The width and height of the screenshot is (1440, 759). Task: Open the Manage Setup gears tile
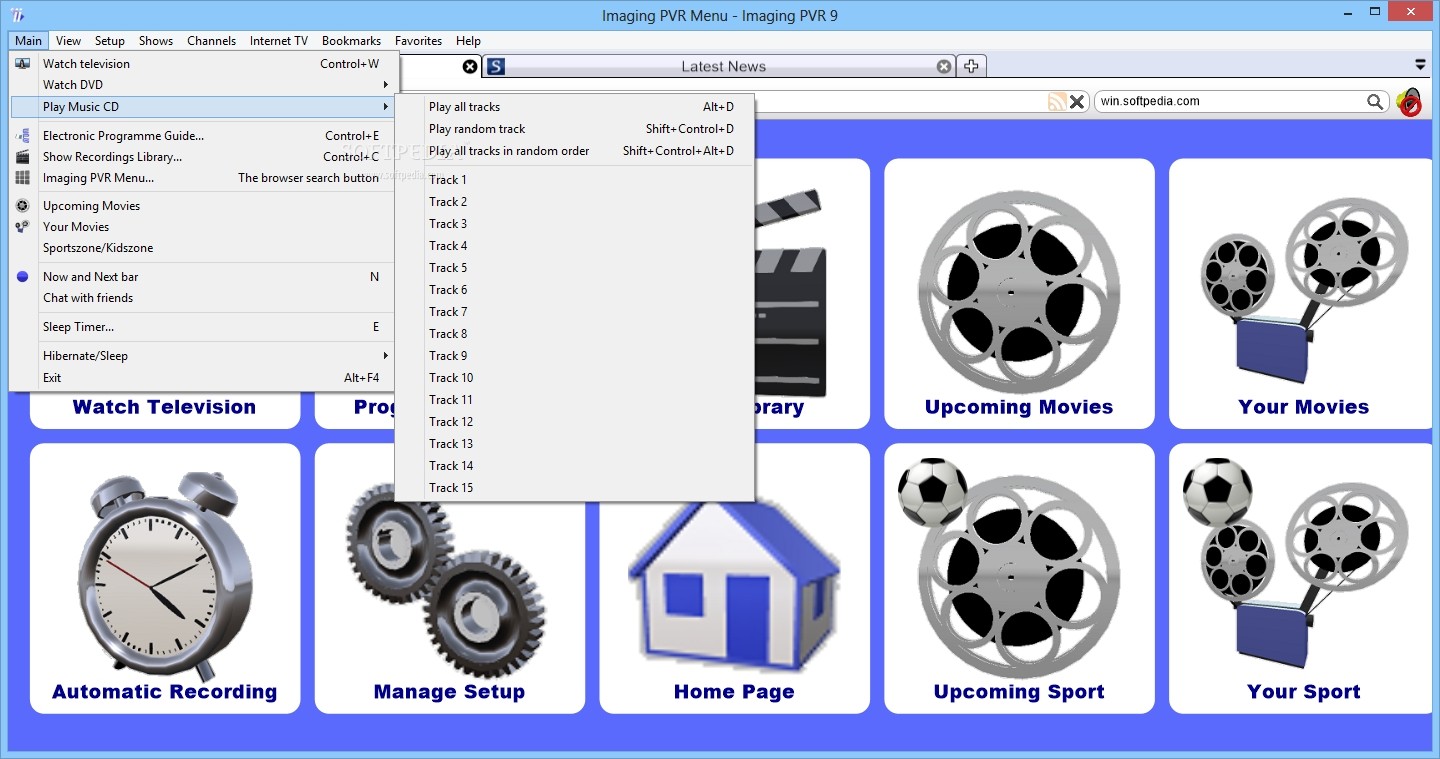(x=449, y=578)
